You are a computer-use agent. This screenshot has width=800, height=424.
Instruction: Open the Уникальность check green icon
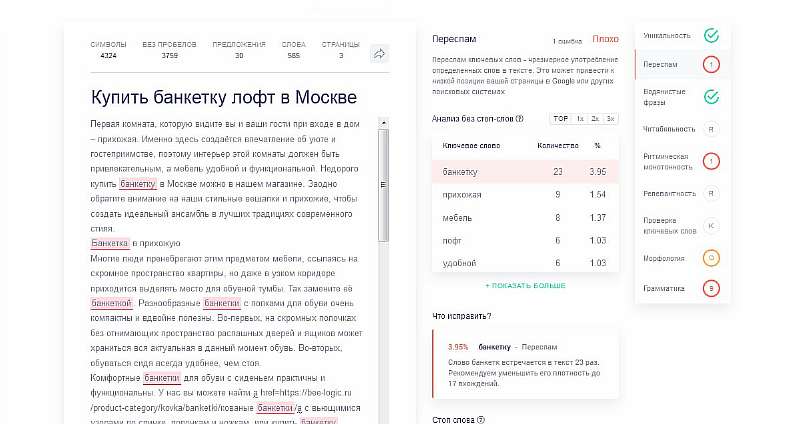pos(711,35)
